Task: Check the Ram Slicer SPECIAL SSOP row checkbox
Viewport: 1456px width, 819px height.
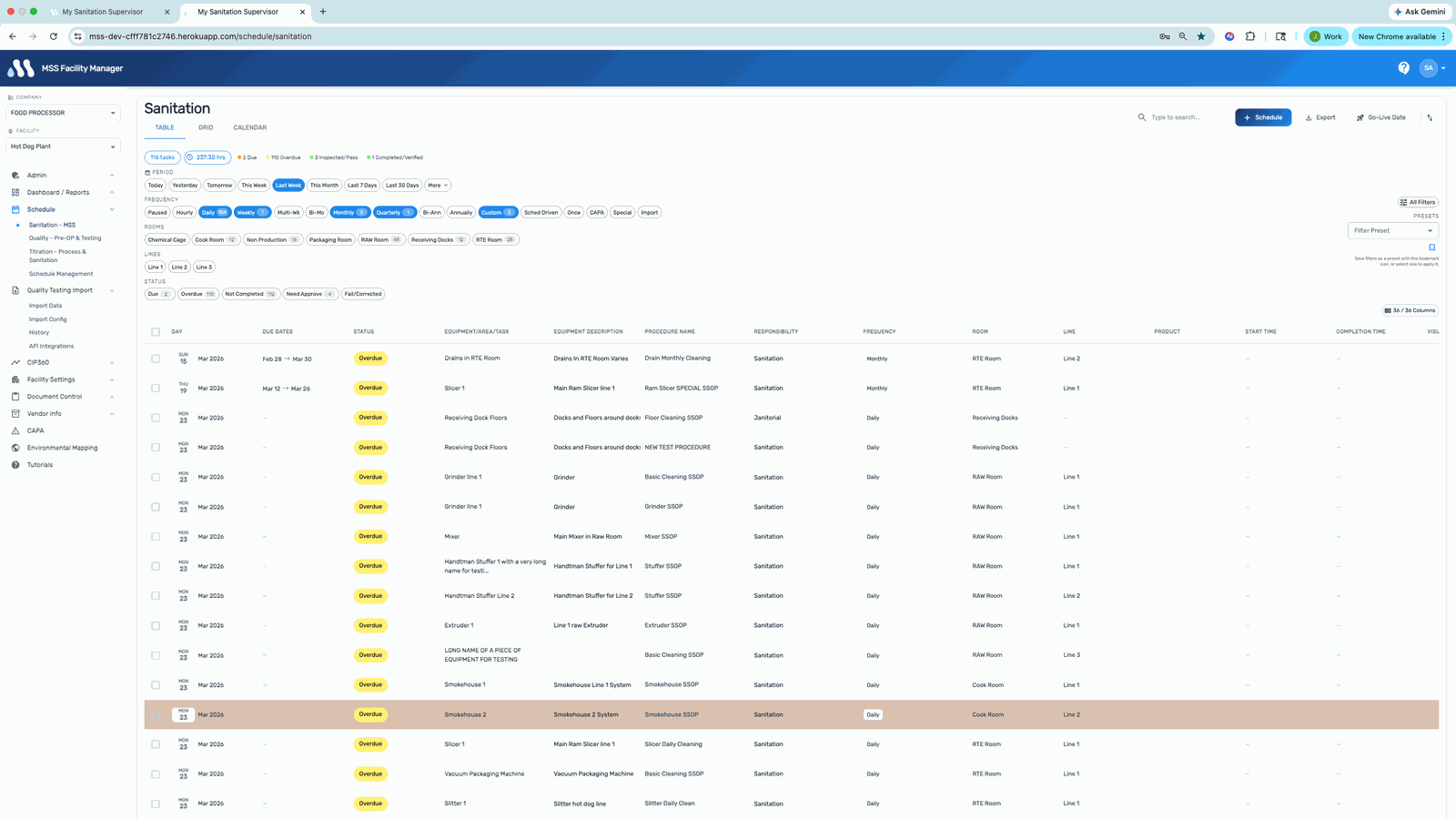Action: 156,389
